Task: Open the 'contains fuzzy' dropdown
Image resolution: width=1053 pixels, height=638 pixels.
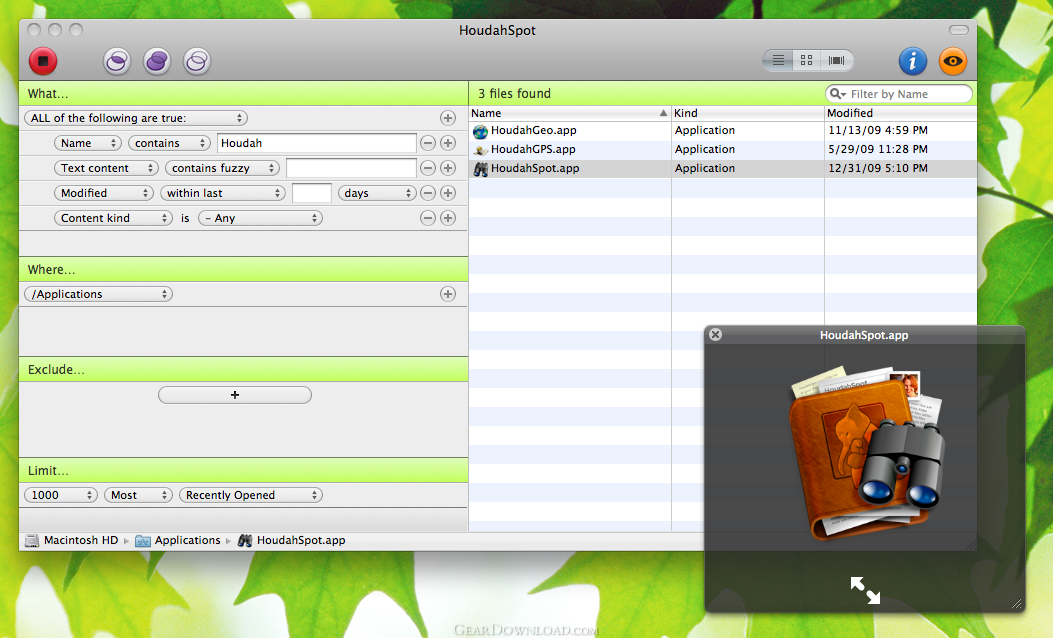Action: point(222,168)
